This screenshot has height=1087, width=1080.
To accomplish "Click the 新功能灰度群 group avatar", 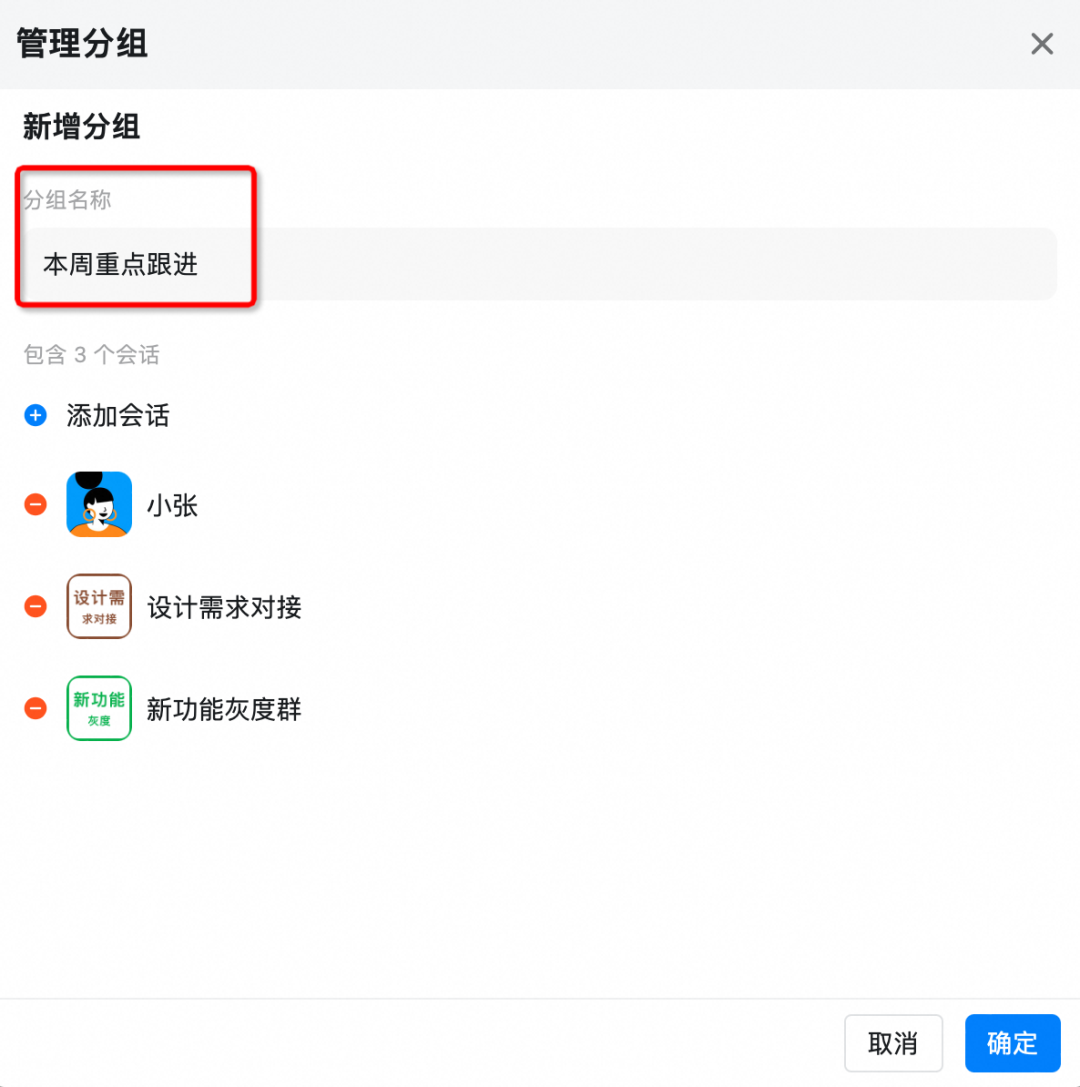I will 99,708.
